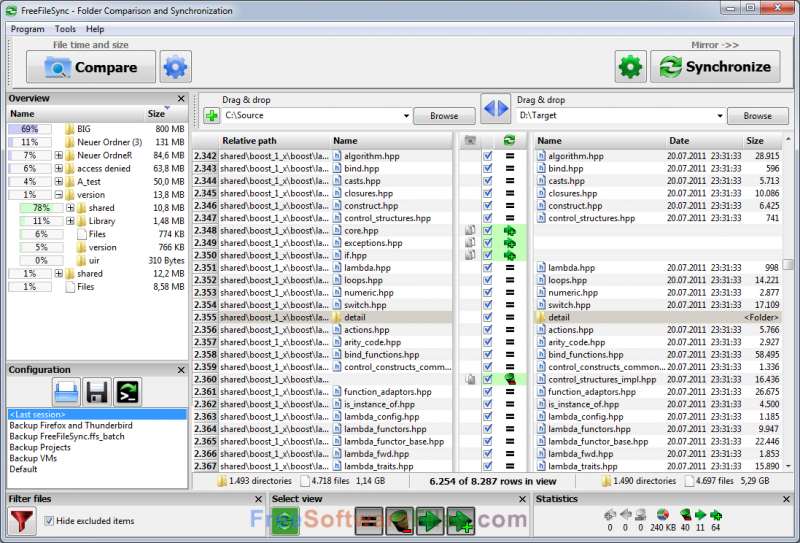The height and width of the screenshot is (543, 800).
Task: Browse for the target folder
Action: click(x=758, y=116)
